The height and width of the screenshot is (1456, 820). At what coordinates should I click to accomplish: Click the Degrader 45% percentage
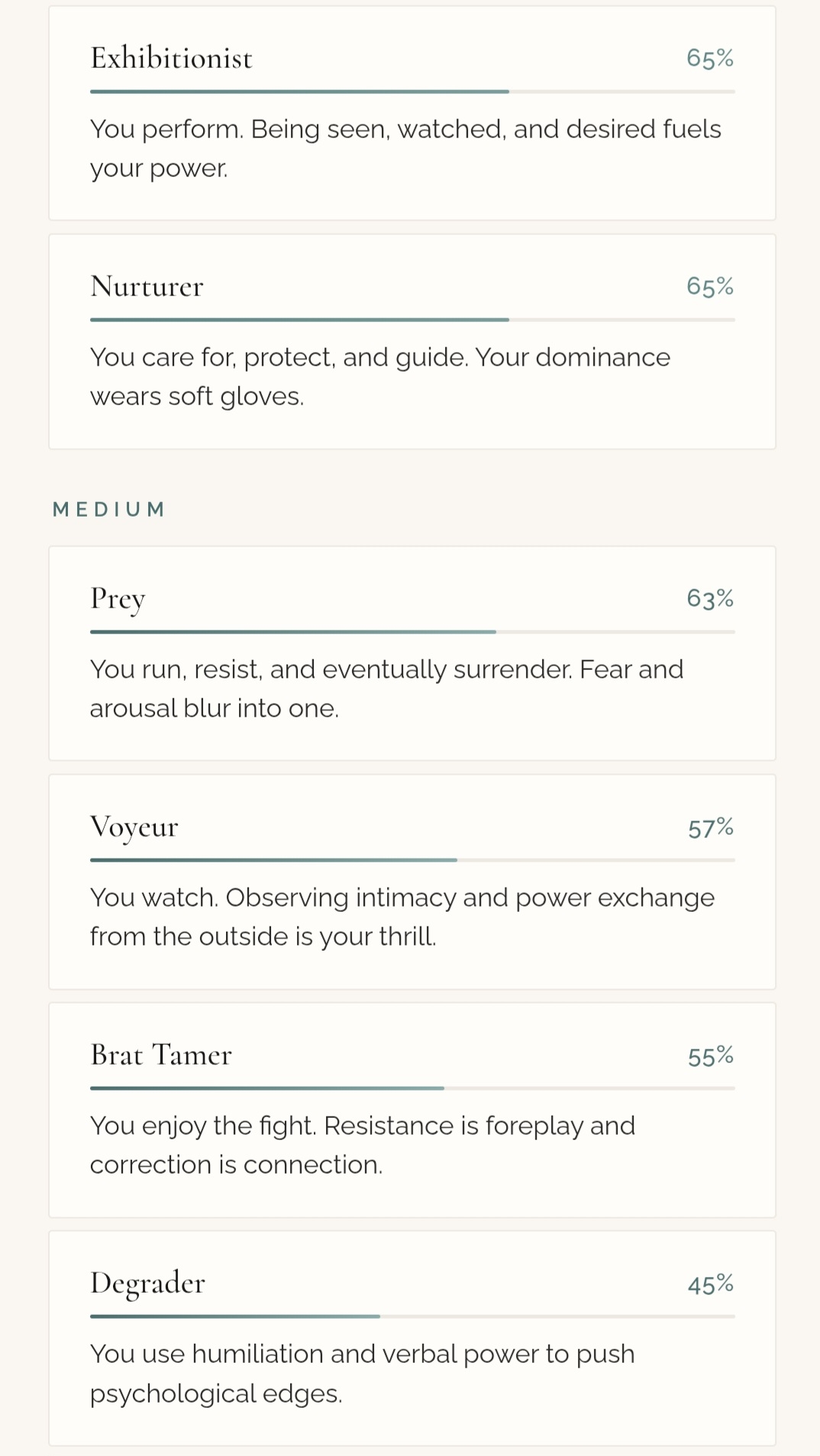(710, 1284)
